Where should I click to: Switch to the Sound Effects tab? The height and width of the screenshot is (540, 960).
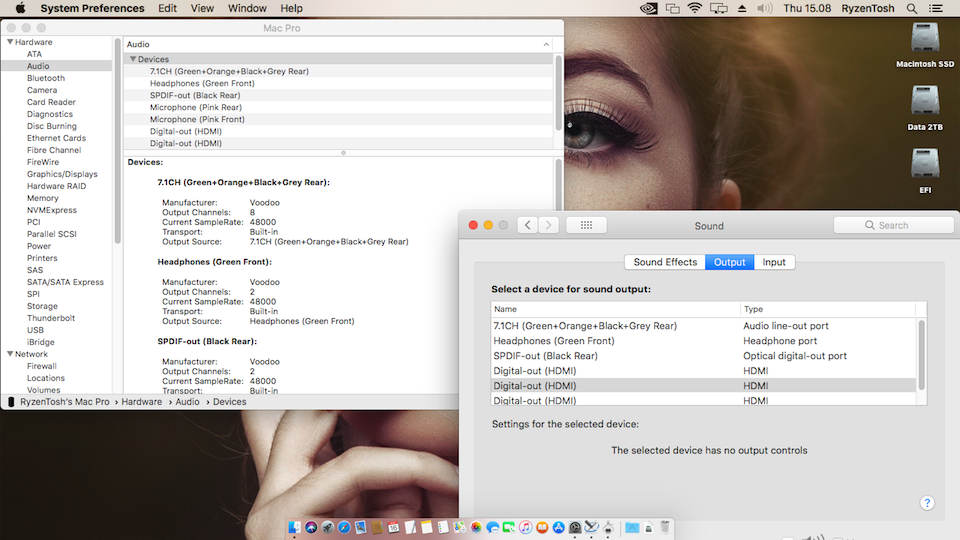pos(665,262)
